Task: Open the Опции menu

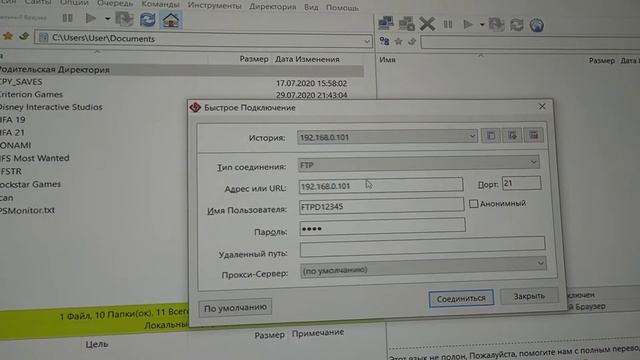Action: click(74, 2)
